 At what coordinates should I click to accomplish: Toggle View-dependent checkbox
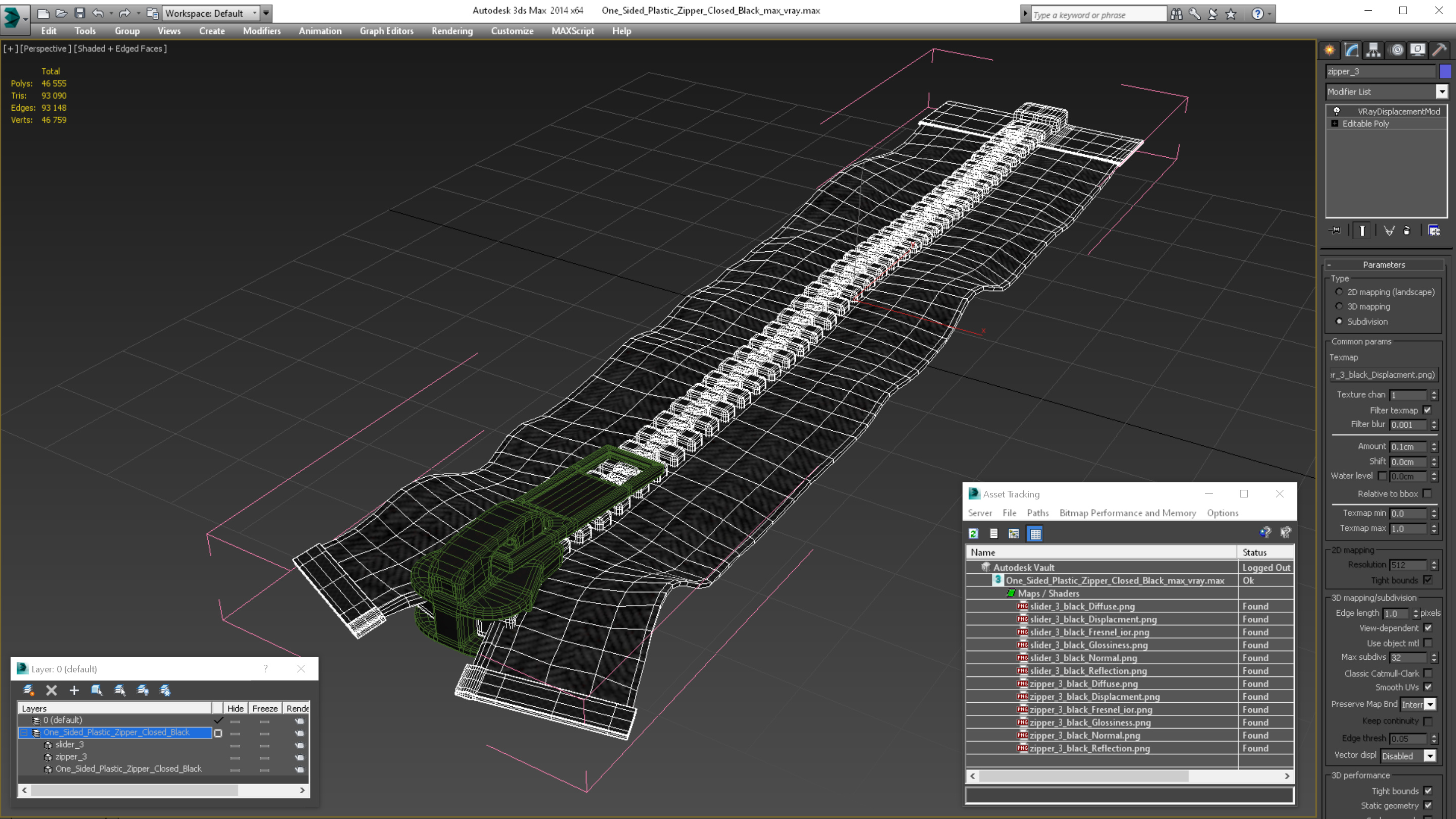tap(1428, 628)
